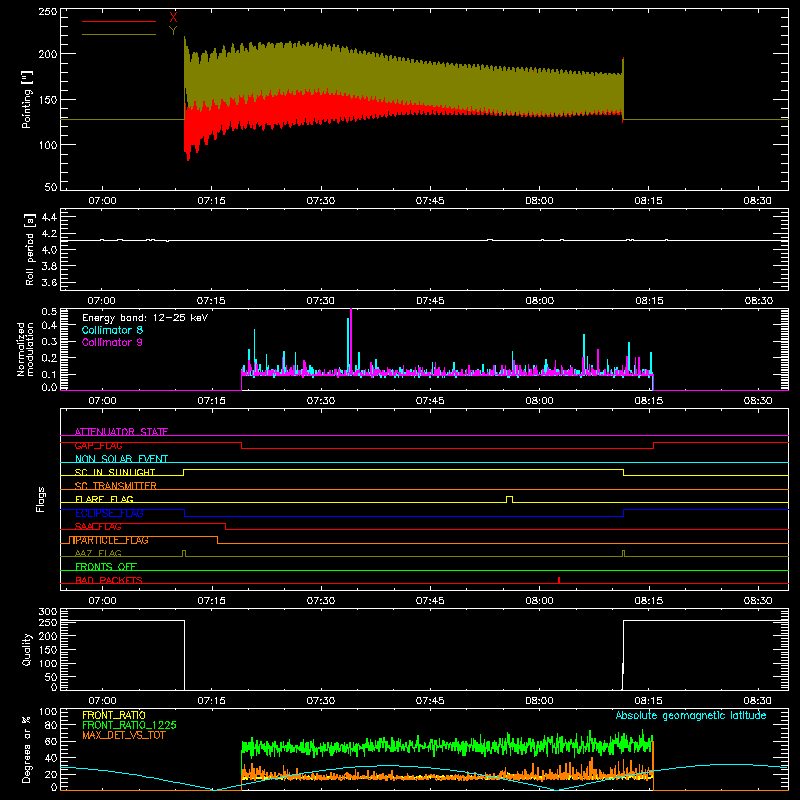The image size is (800, 800).
Task: Click the "Degrees or %" axis title
Action: click(27, 749)
